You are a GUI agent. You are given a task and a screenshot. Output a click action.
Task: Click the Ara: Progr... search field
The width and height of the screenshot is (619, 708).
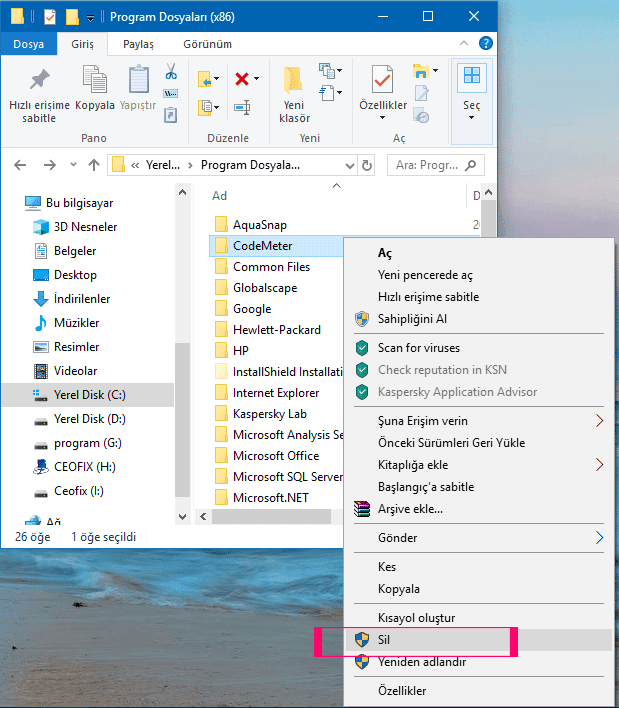tap(436, 165)
